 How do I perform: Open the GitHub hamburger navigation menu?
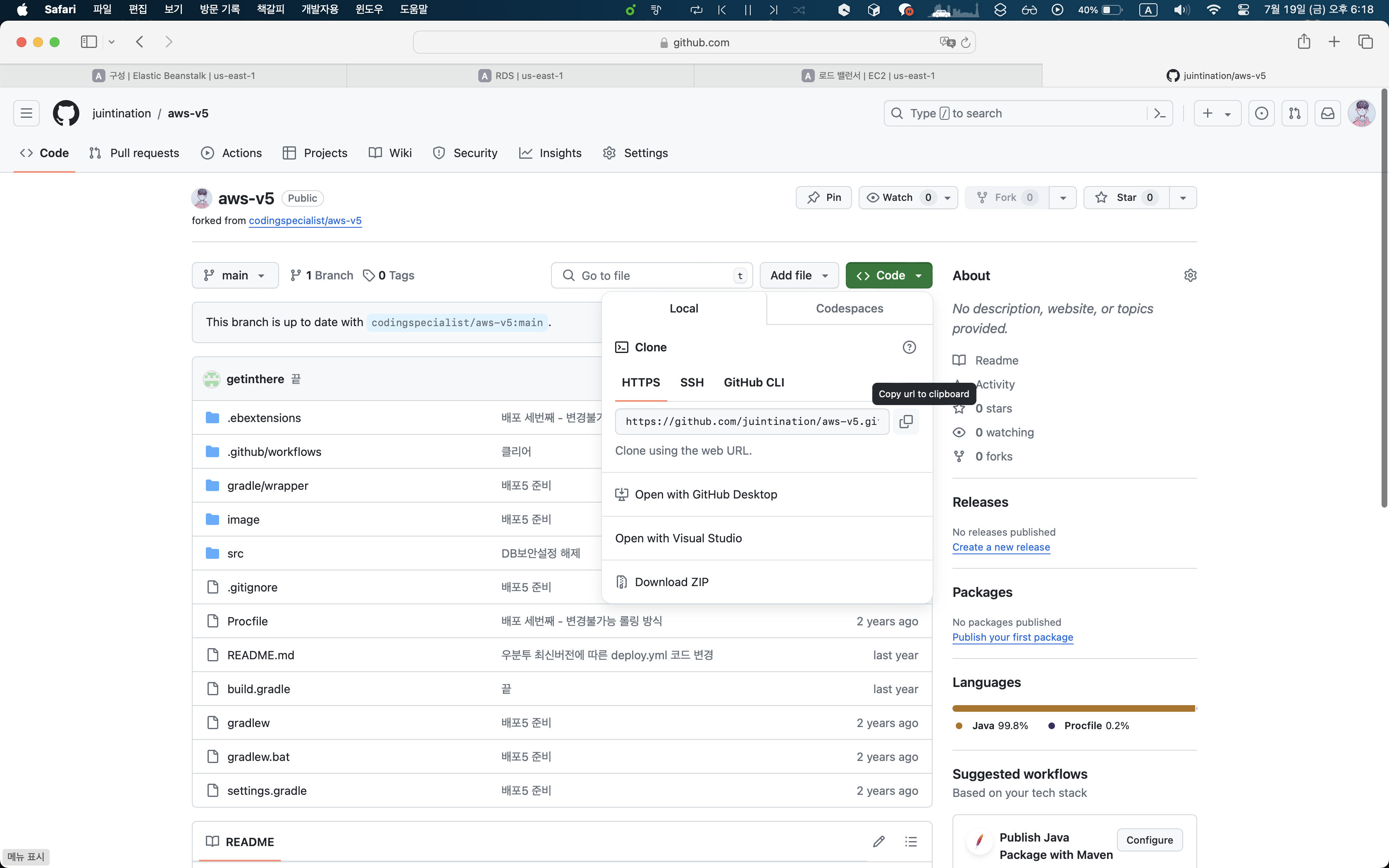[26, 113]
